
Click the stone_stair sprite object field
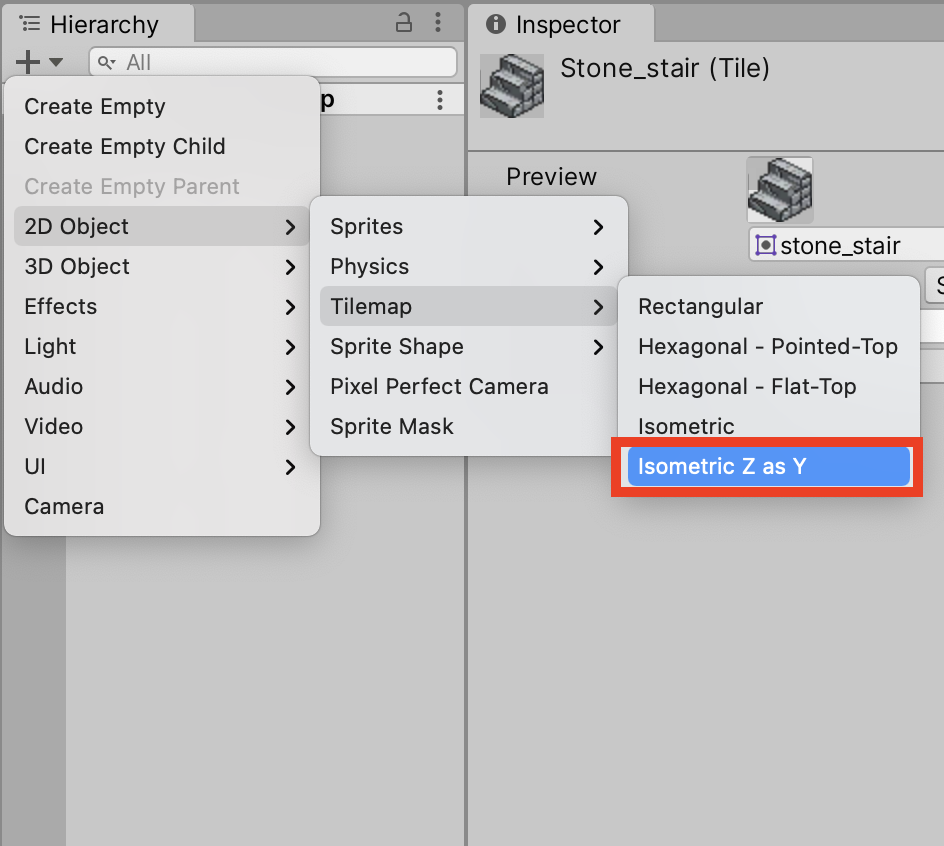[x=846, y=246]
